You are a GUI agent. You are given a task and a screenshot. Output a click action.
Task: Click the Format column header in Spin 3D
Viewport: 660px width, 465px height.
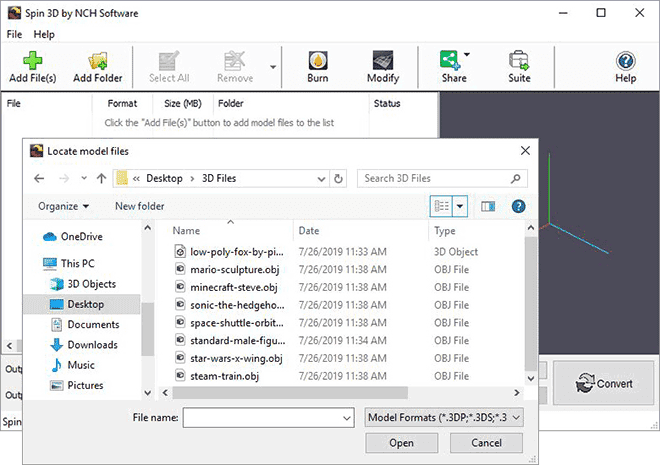pyautogui.click(x=122, y=104)
